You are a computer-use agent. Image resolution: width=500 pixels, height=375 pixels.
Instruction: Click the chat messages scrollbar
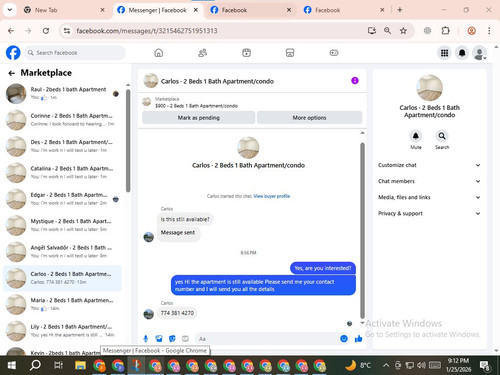pos(362,230)
